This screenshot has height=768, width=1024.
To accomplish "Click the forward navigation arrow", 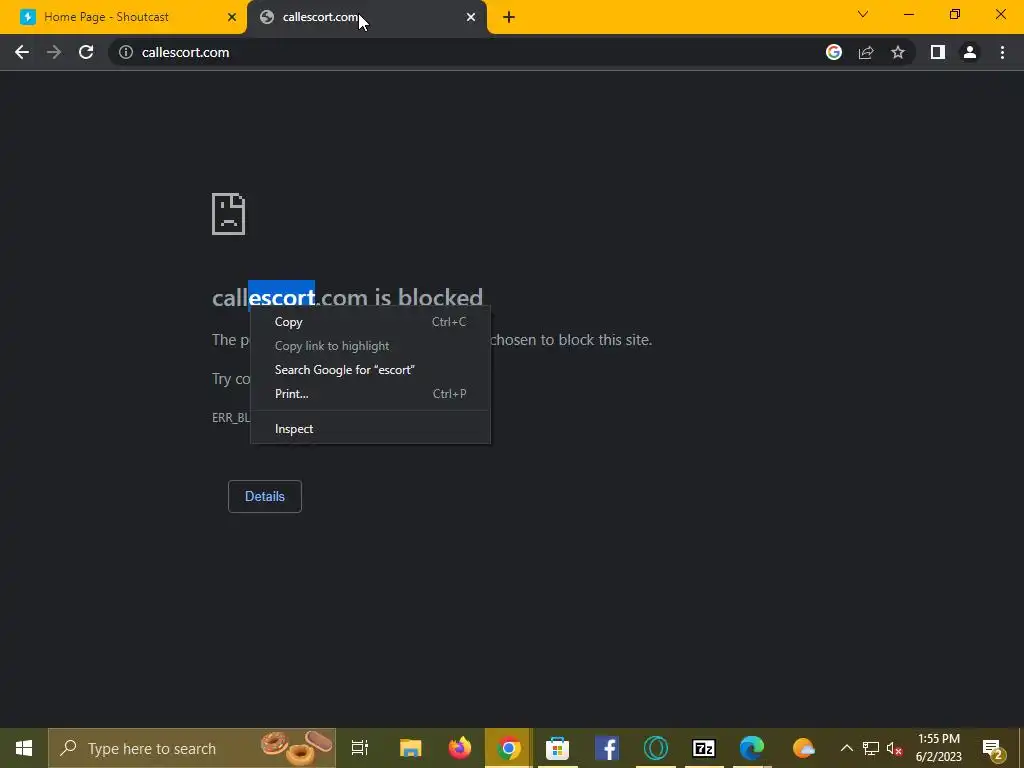I will (x=54, y=52).
